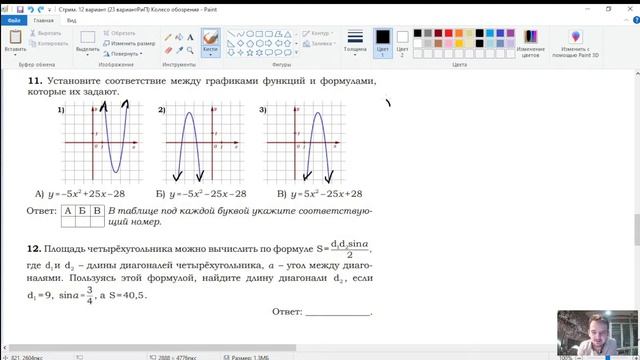The width and height of the screenshot is (640, 360).
Task: Select the Oval shape
Action: coord(250,34)
